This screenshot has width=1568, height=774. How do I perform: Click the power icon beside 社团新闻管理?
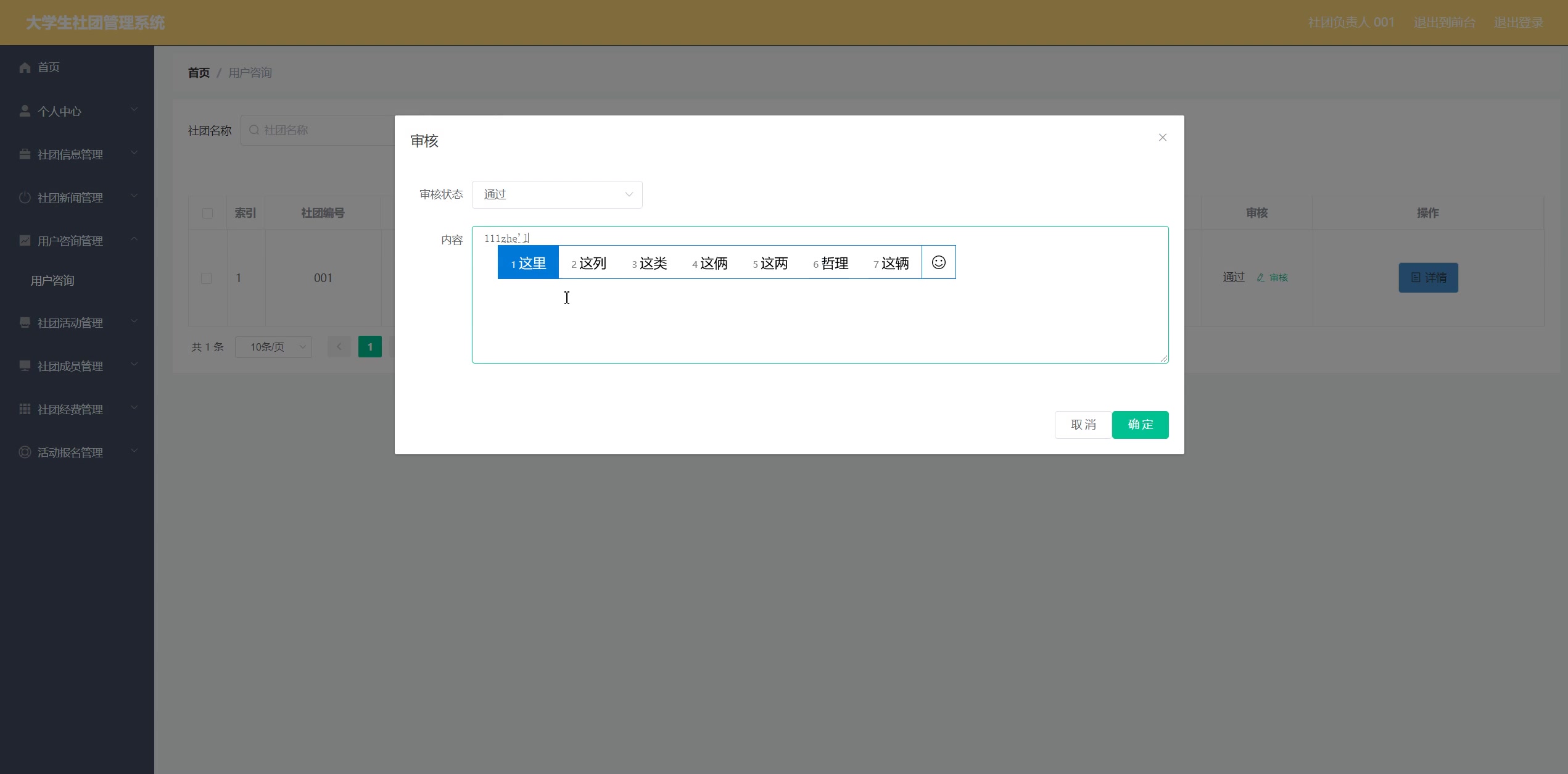25,198
